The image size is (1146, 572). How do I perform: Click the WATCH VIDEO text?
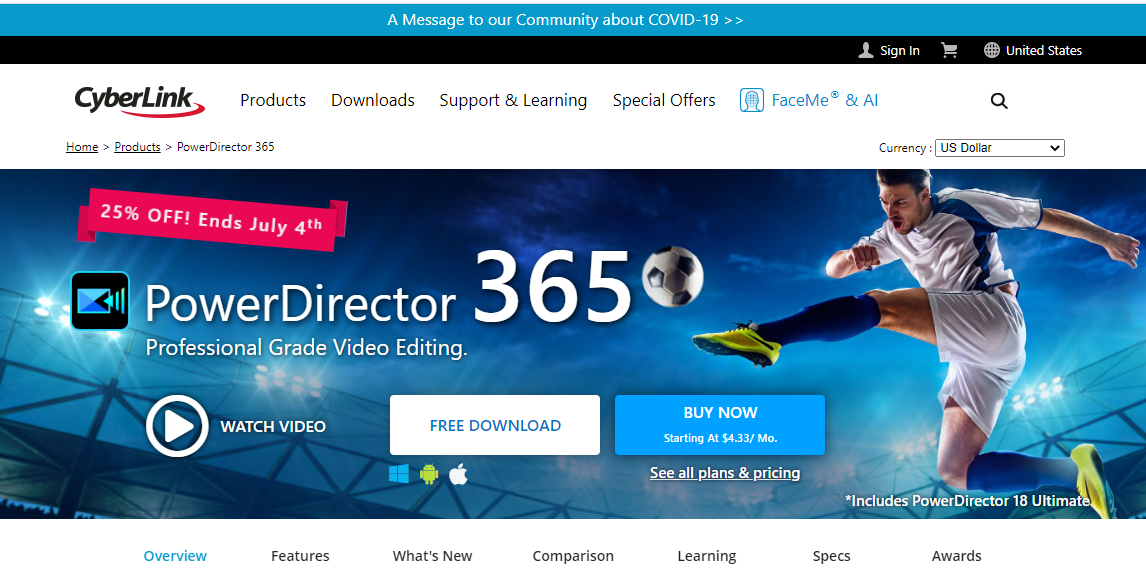pyautogui.click(x=273, y=426)
